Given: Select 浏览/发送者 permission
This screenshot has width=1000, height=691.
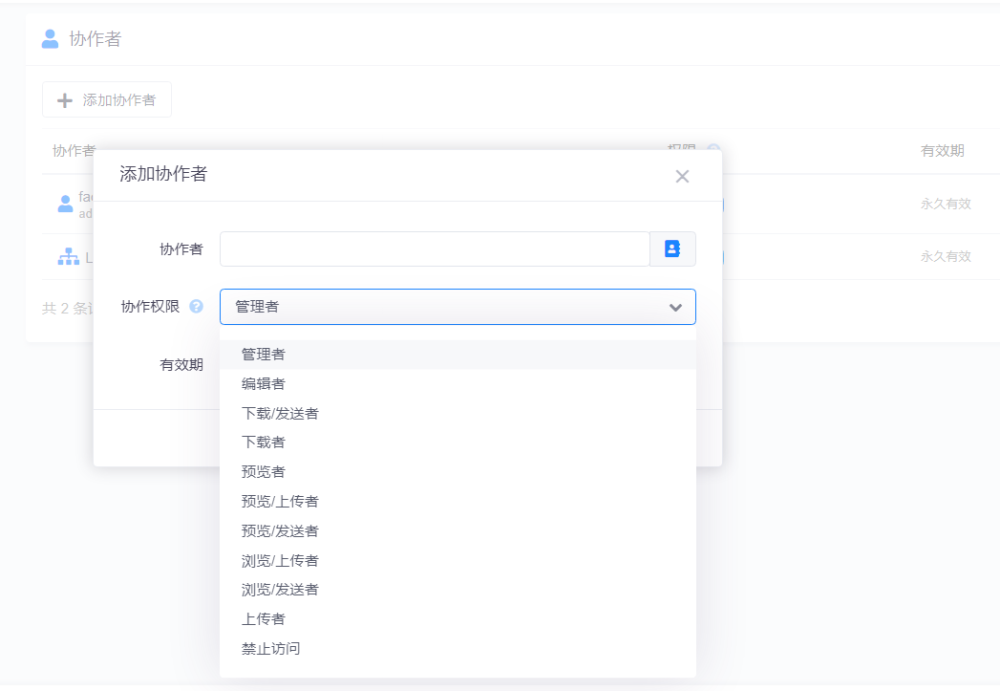Looking at the screenshot, I should [280, 589].
